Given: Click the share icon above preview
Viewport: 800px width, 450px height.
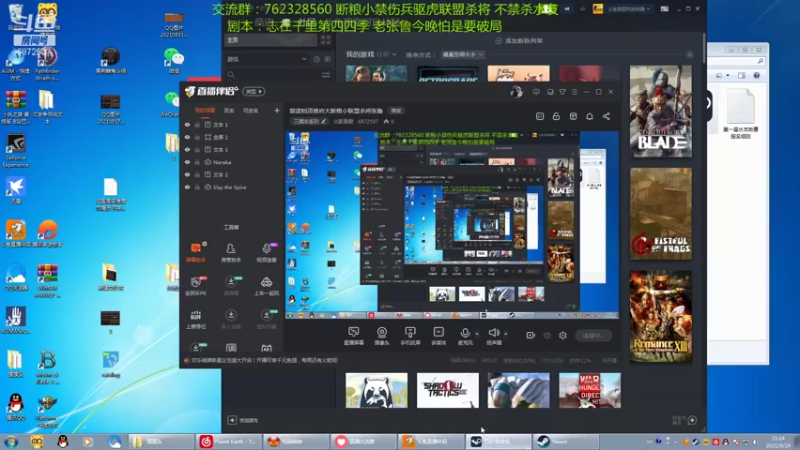Looking at the screenshot, I should (x=606, y=116).
